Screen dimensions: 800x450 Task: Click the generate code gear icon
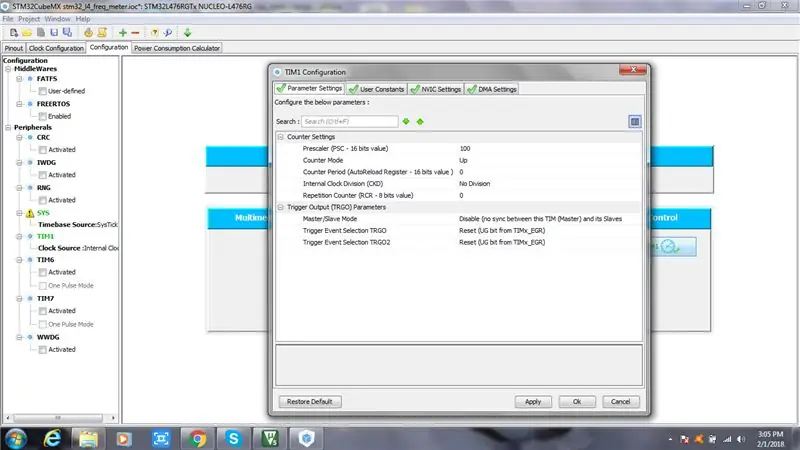(88, 33)
